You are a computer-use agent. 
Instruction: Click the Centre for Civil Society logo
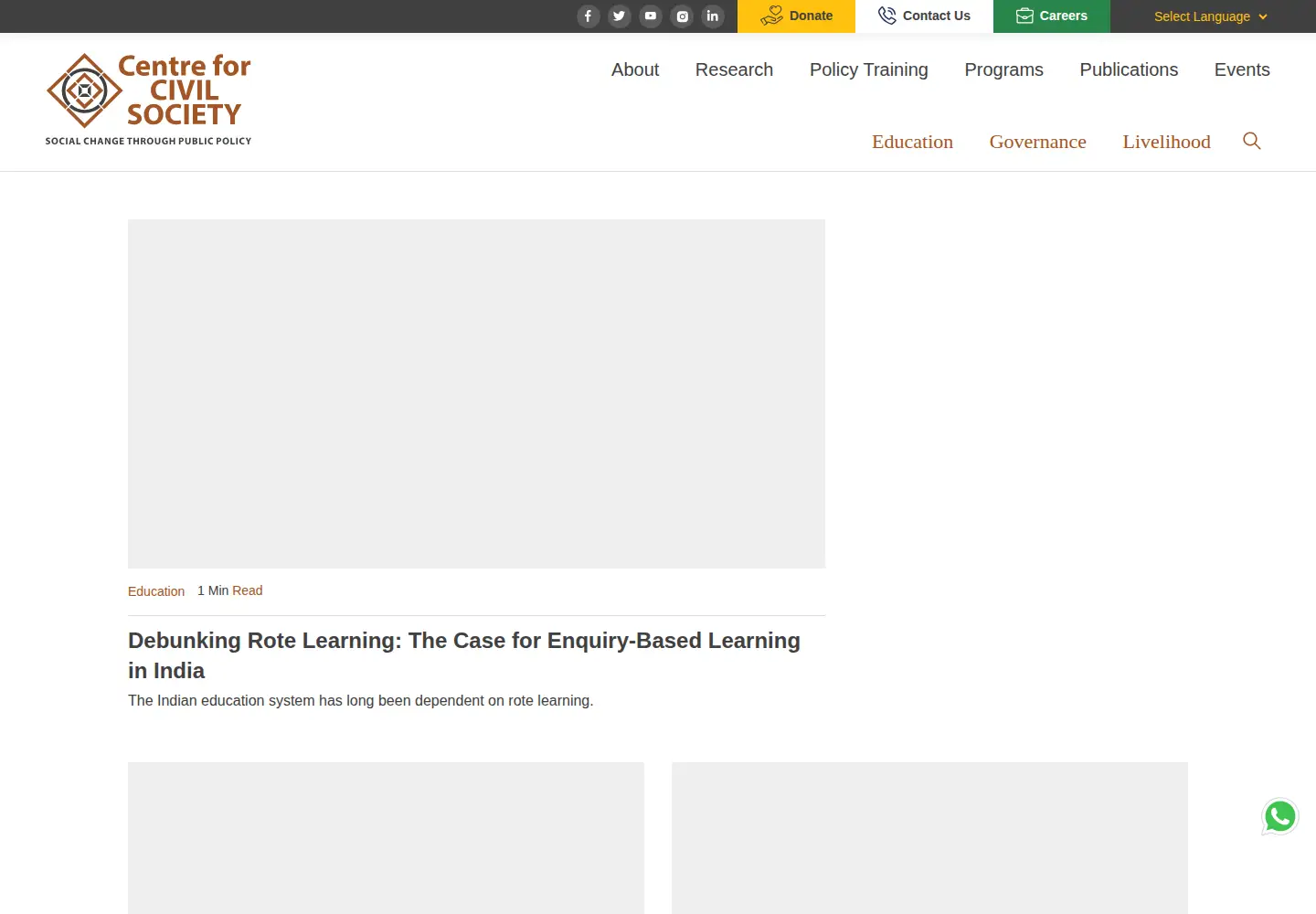pos(148,100)
